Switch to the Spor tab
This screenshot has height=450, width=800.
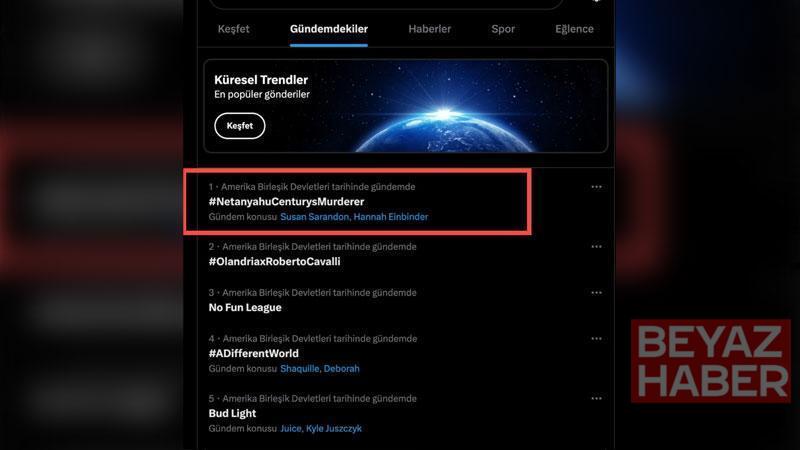click(503, 29)
